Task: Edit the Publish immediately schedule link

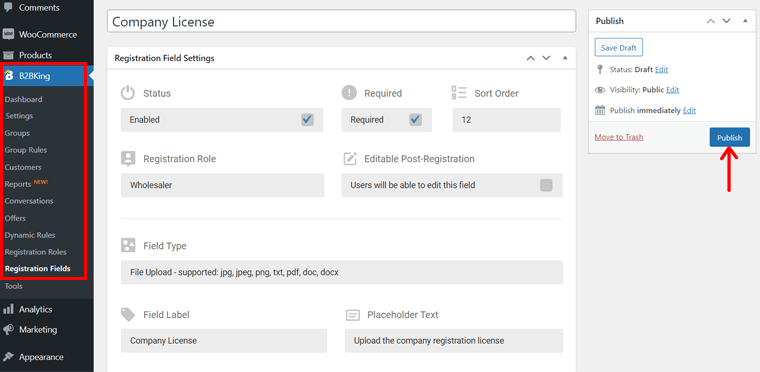Action: tap(689, 110)
